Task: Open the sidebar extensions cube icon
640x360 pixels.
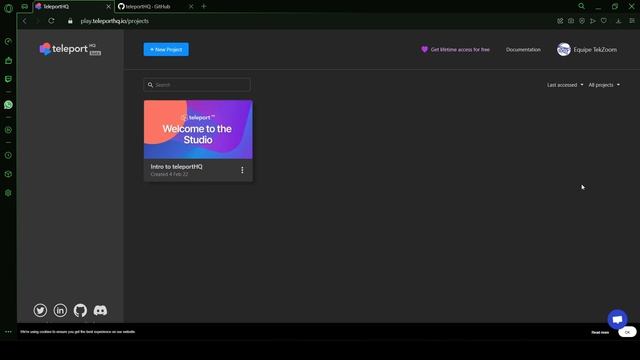Action: click(x=8, y=174)
